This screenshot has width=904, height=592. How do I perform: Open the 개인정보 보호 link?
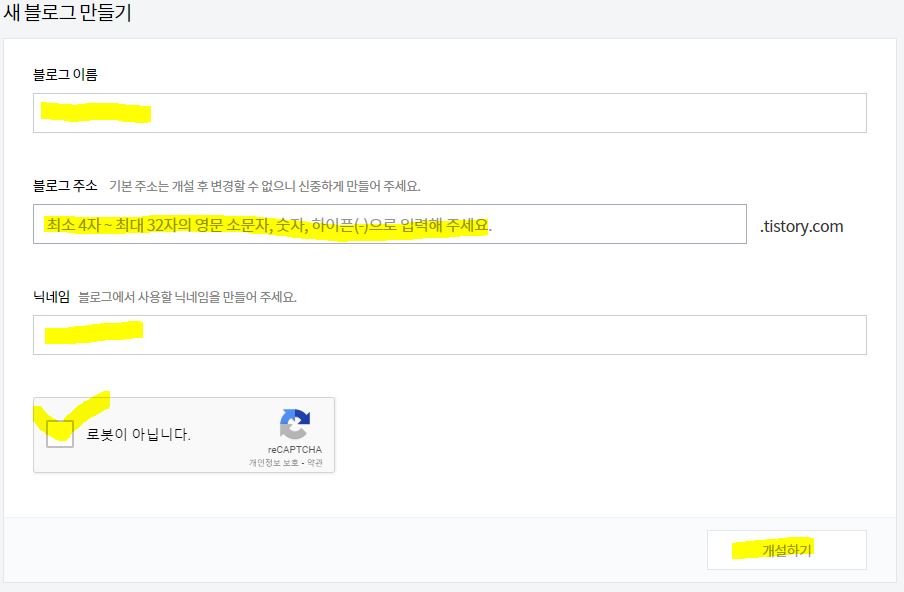pyautogui.click(x=271, y=461)
